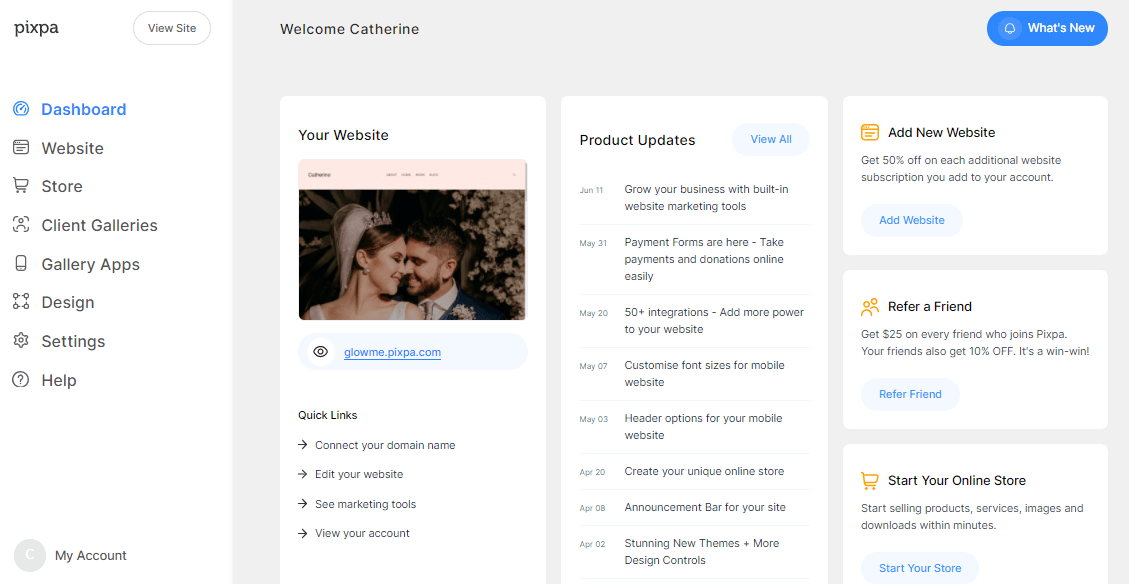Click the Start Your Store button

click(919, 568)
